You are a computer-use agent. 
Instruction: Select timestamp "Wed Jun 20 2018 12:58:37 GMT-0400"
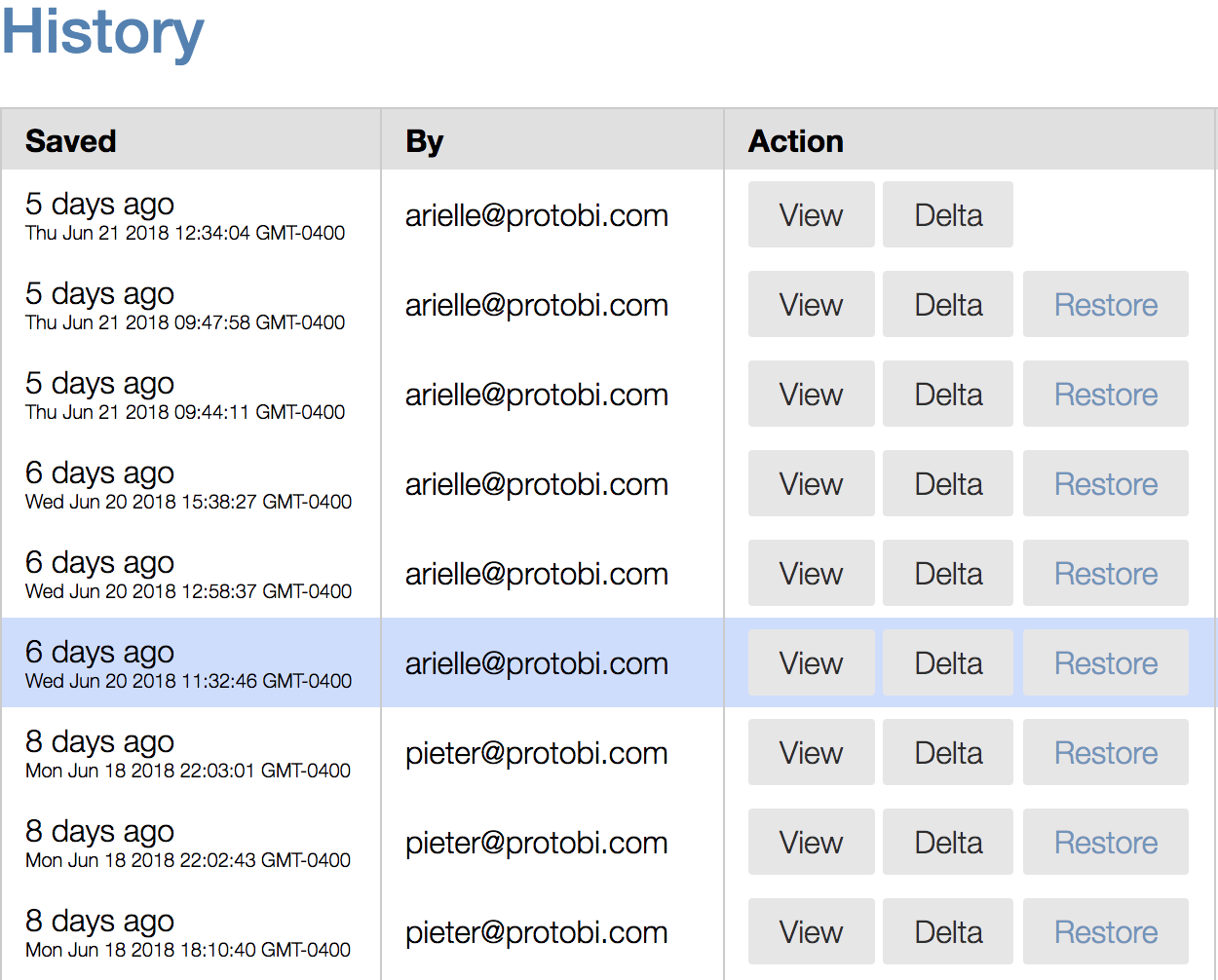tap(189, 591)
